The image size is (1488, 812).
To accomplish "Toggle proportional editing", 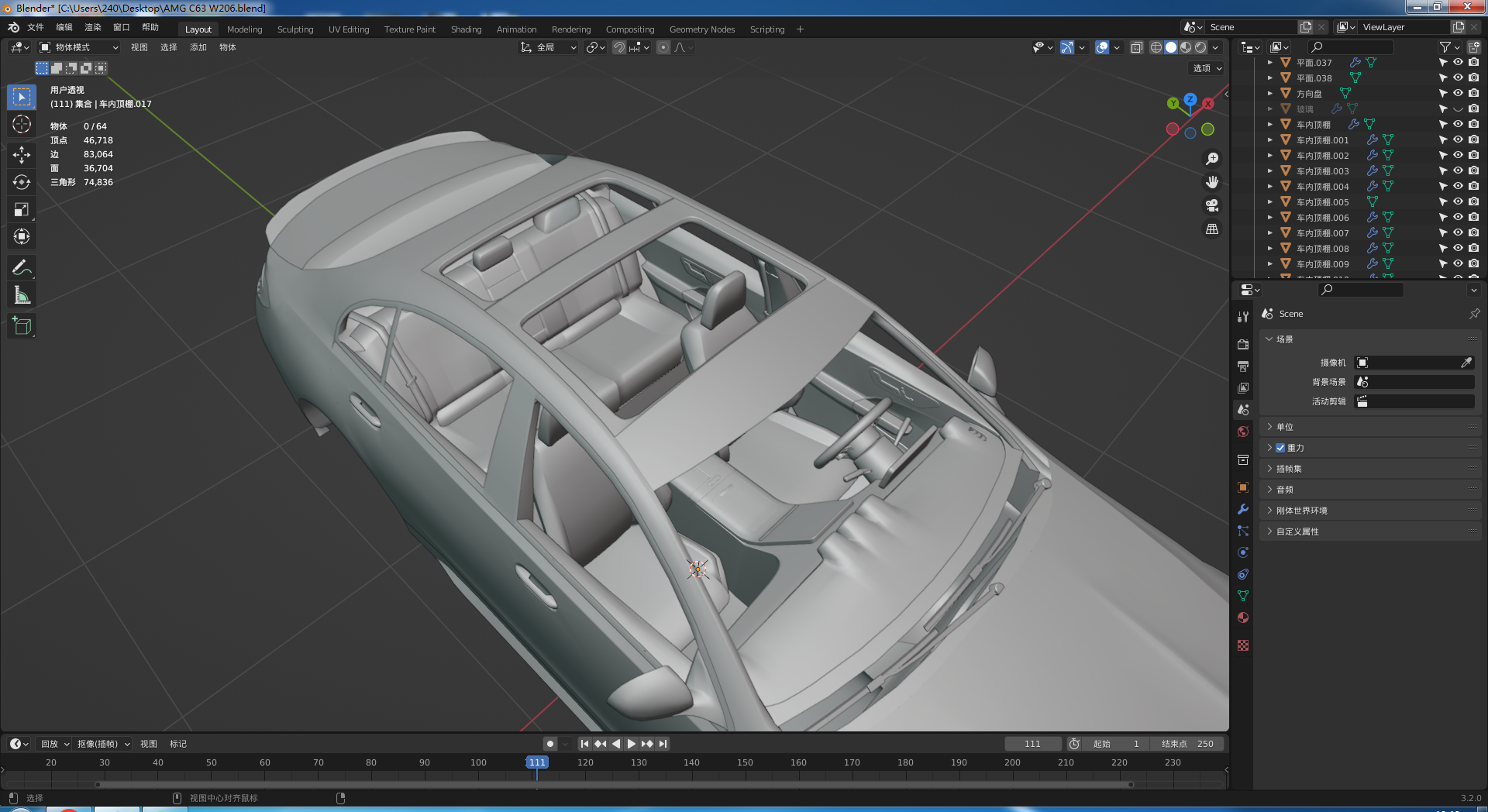I will (x=663, y=47).
